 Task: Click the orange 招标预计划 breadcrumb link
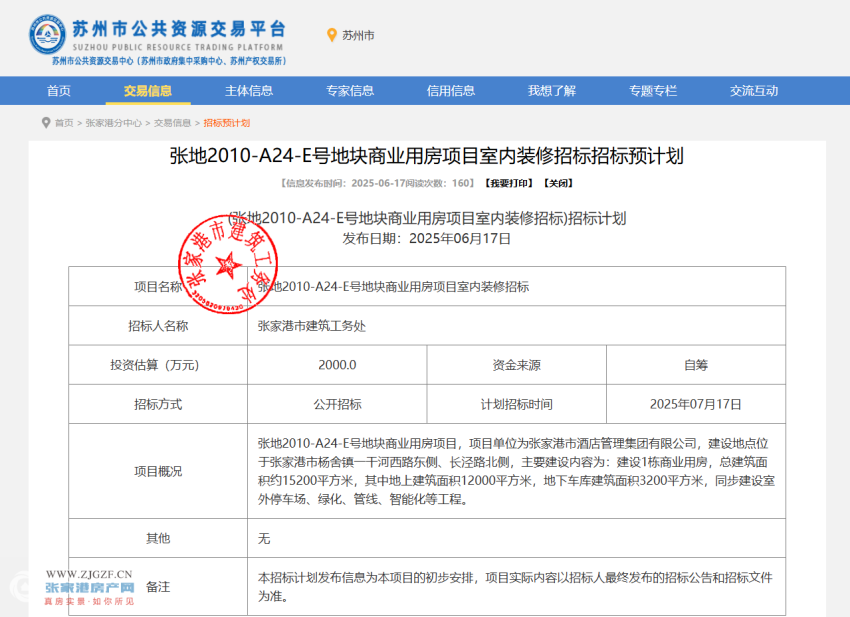227,123
